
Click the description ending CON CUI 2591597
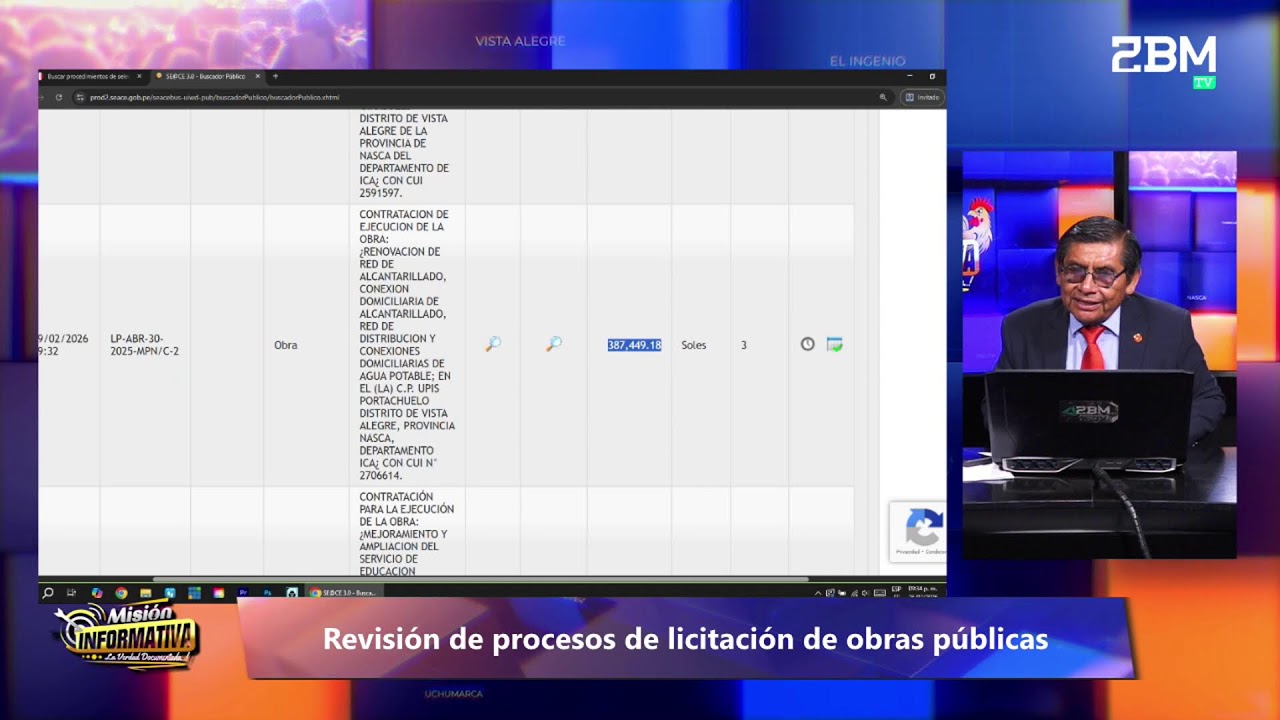[x=405, y=155]
